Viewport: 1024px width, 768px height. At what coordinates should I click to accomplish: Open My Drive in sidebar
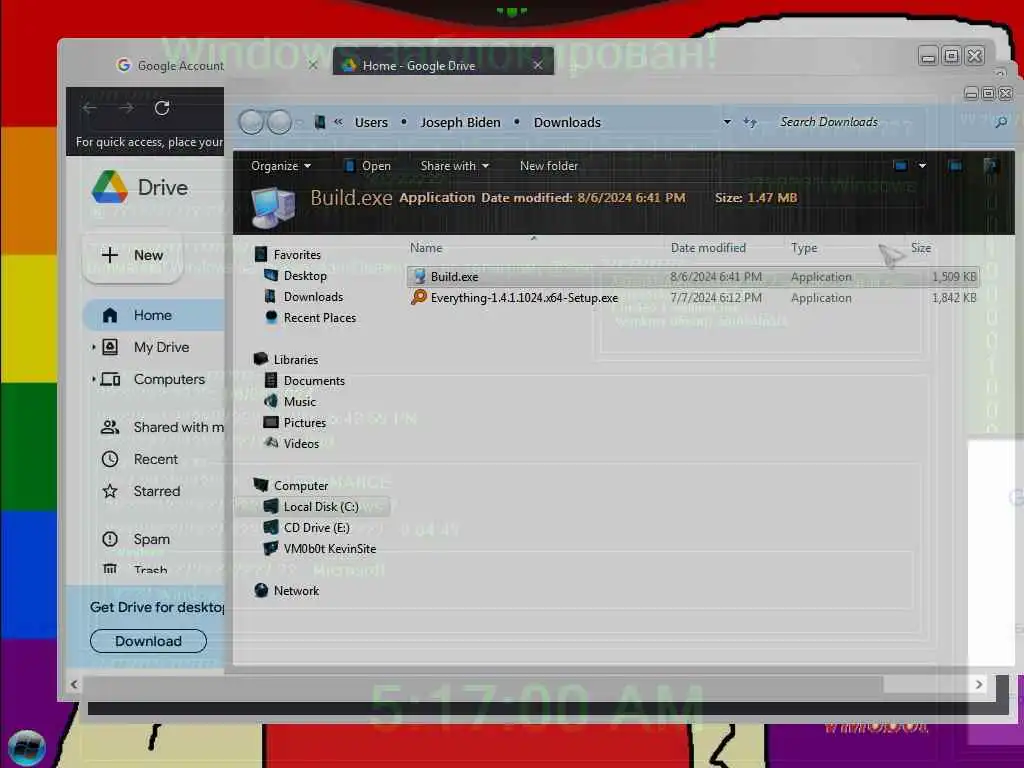click(161, 347)
